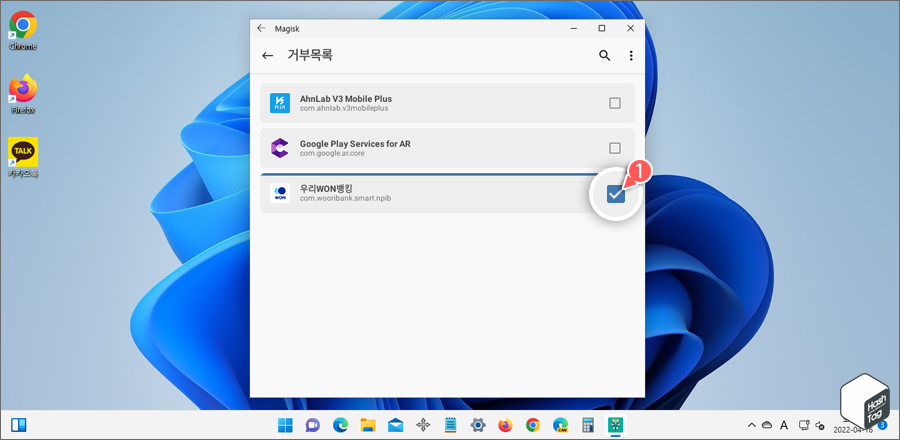Close the Magisk window

(x=630, y=28)
